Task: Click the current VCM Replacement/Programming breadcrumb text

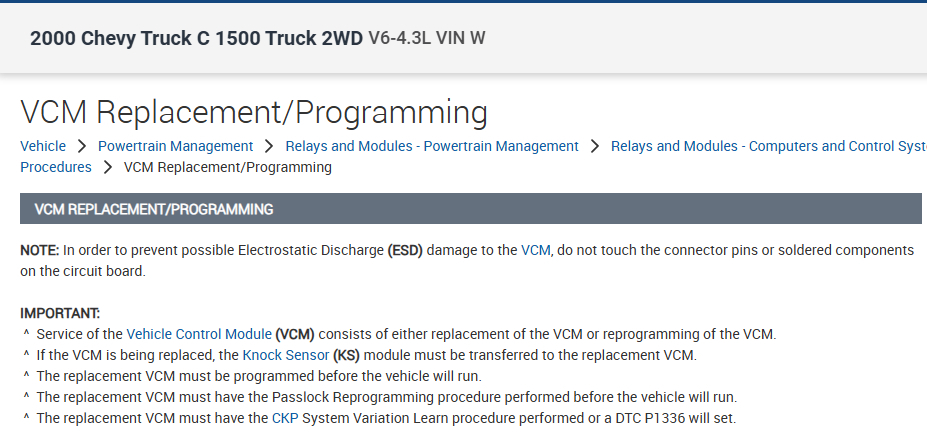Action: pyautogui.click(x=227, y=167)
